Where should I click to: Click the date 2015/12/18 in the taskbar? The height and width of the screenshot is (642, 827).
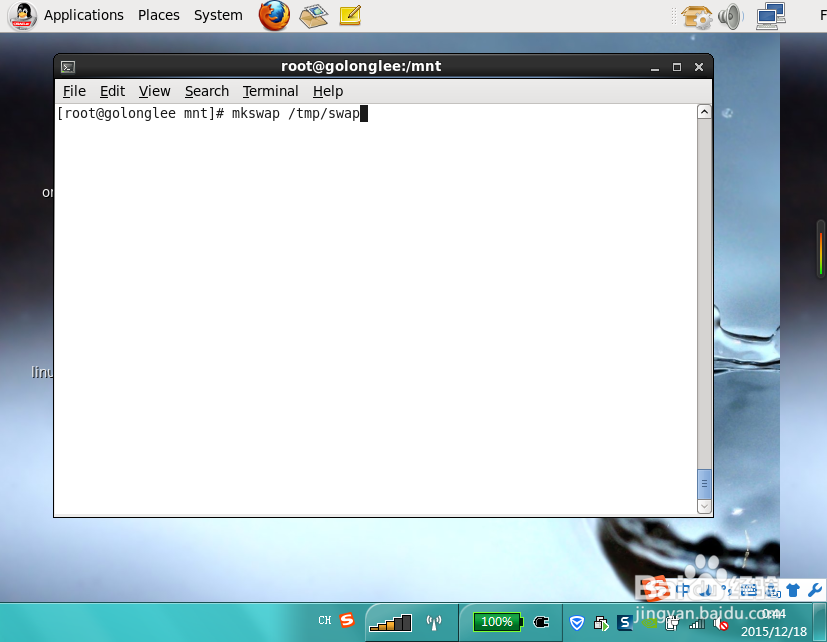pyautogui.click(x=773, y=631)
